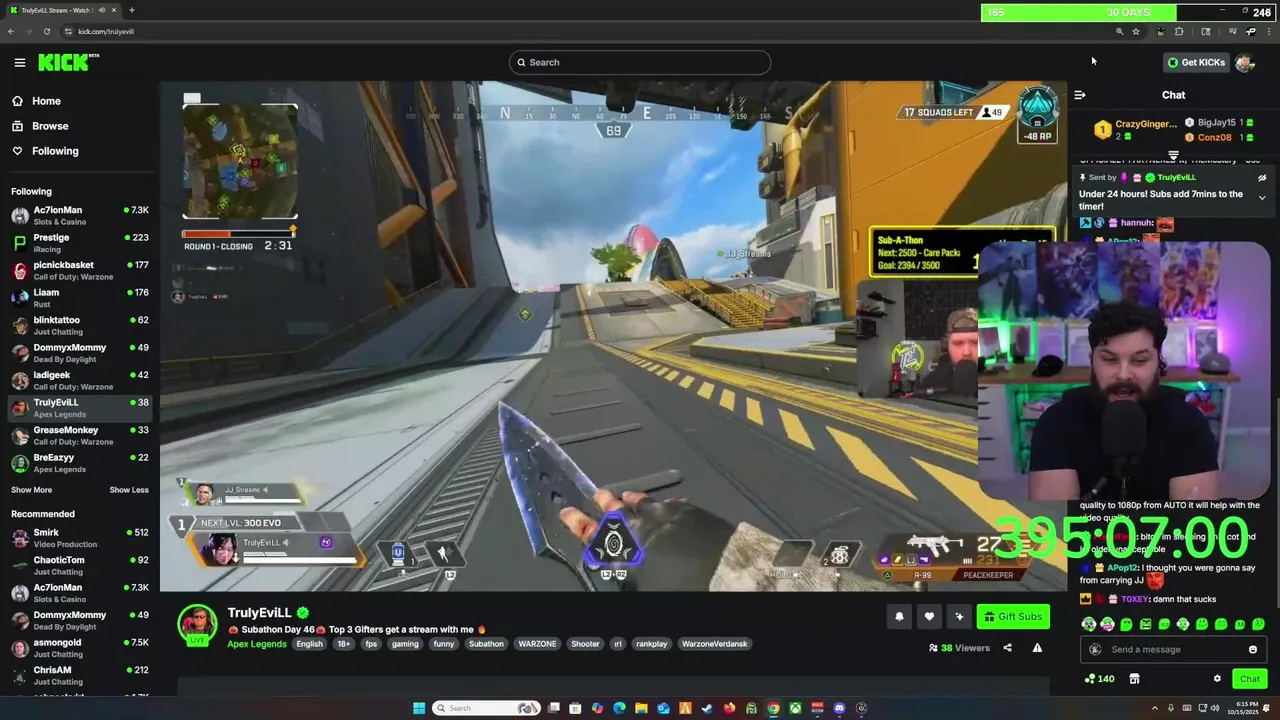Select the WARZONE tag
This screenshot has height=720, width=1280.
click(537, 644)
